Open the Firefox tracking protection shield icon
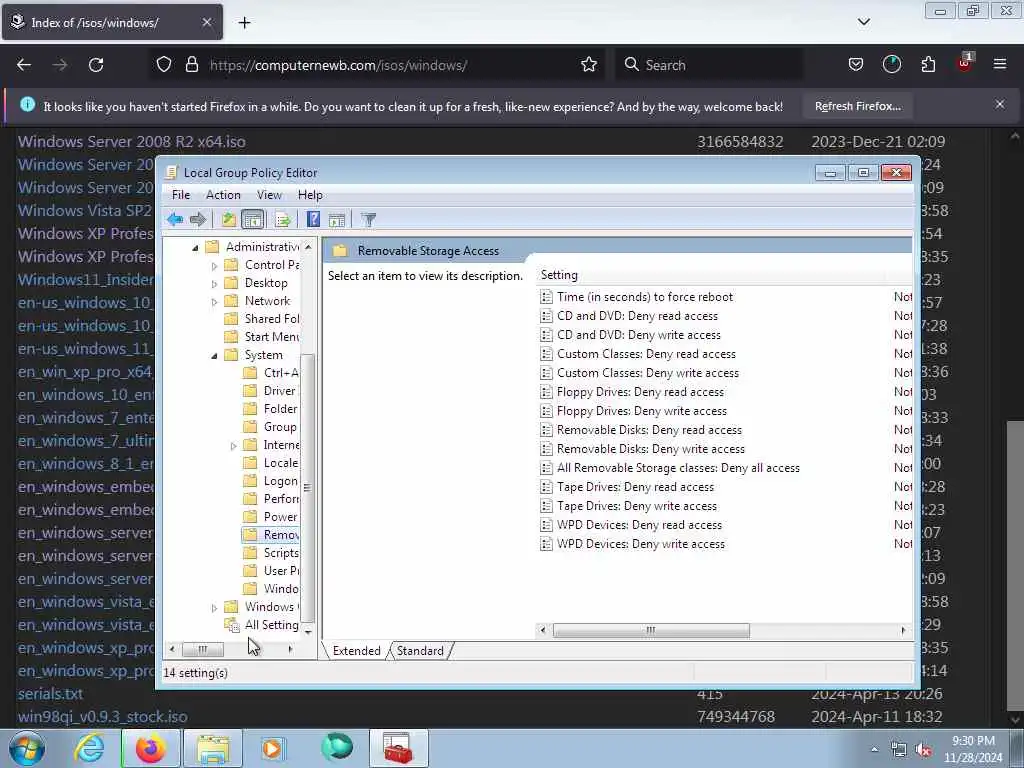The width and height of the screenshot is (1024, 768). pyautogui.click(x=164, y=65)
